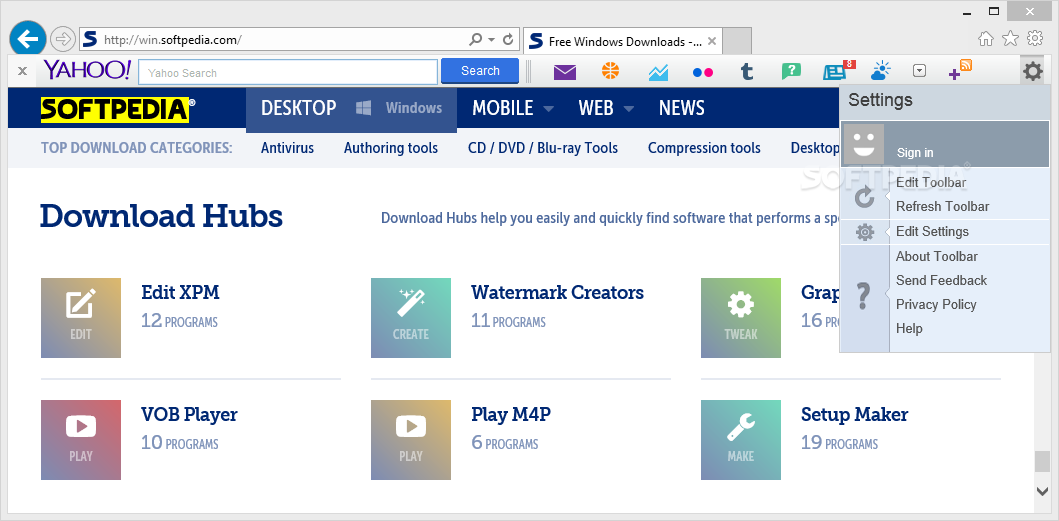Screen dimensions: 1059x521
Task: Open the DESKTOP Windows section
Action: [x=351, y=108]
